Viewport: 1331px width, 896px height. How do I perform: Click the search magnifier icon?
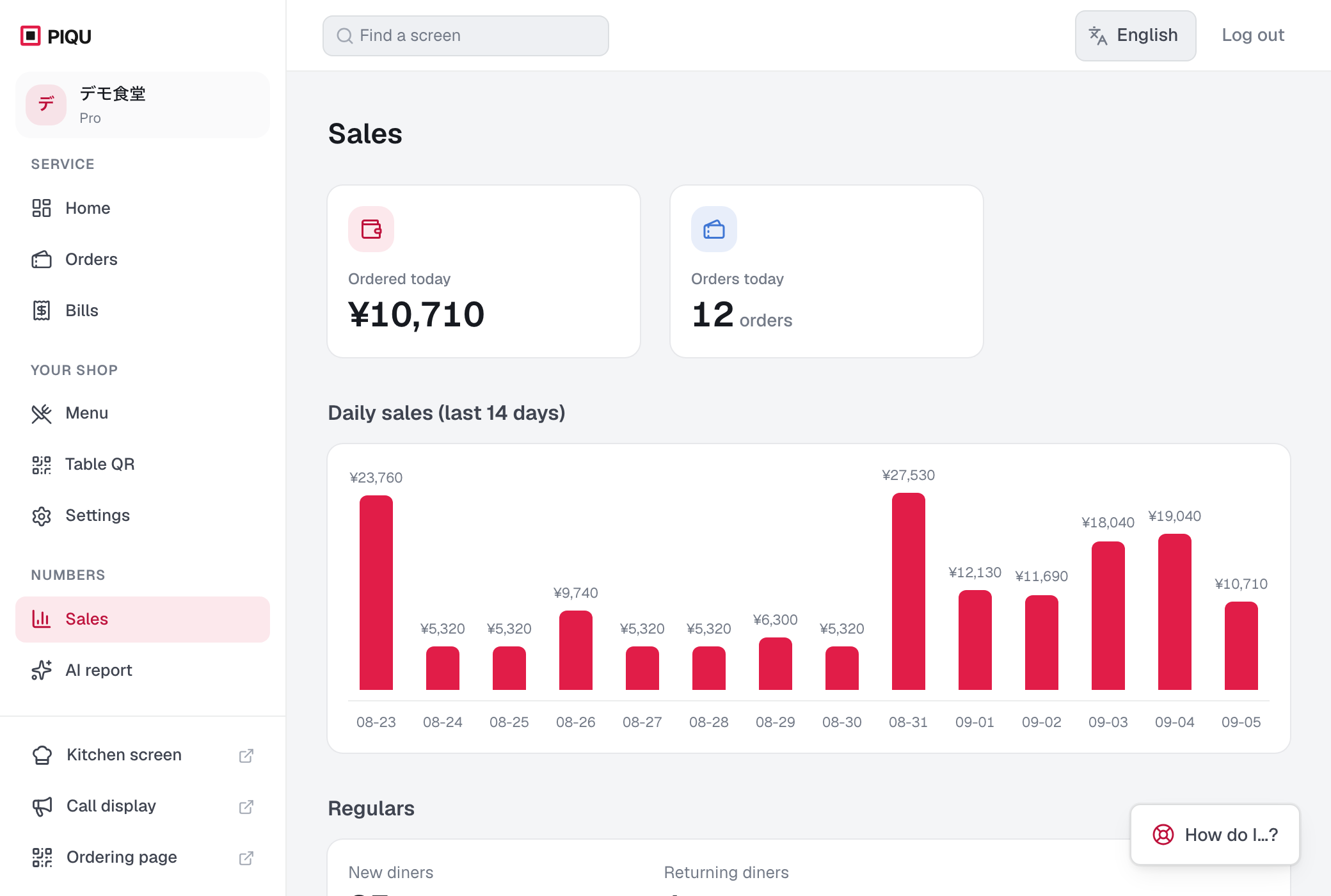345,36
